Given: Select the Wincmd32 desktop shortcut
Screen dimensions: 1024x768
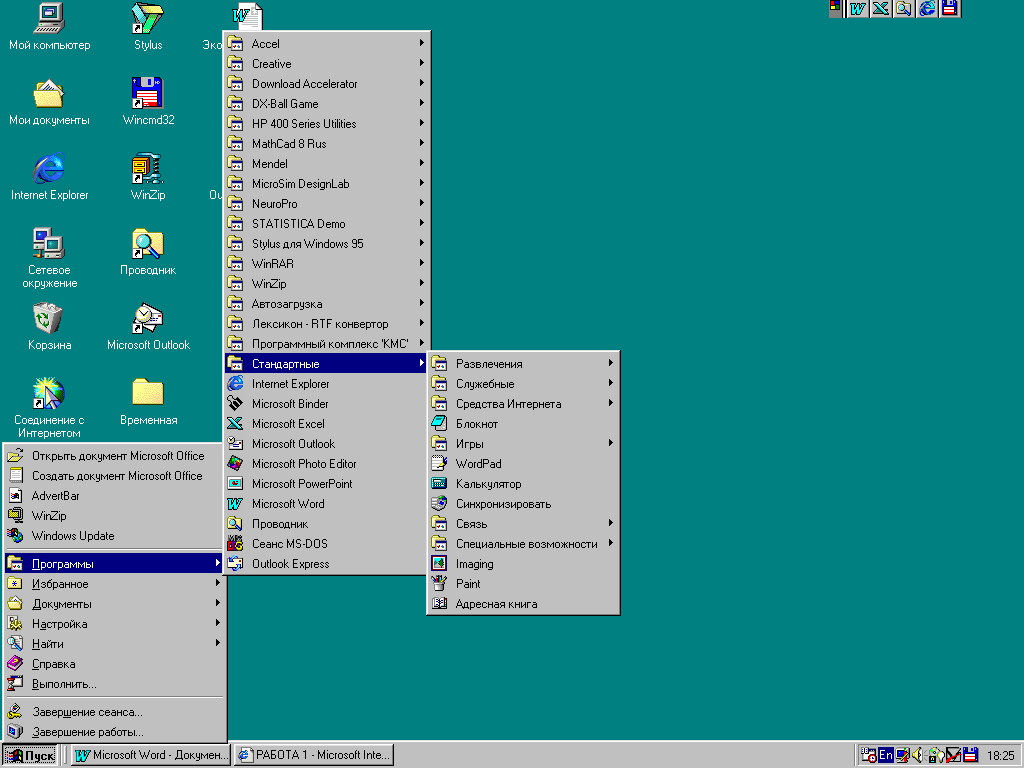Looking at the screenshot, I should [148, 102].
